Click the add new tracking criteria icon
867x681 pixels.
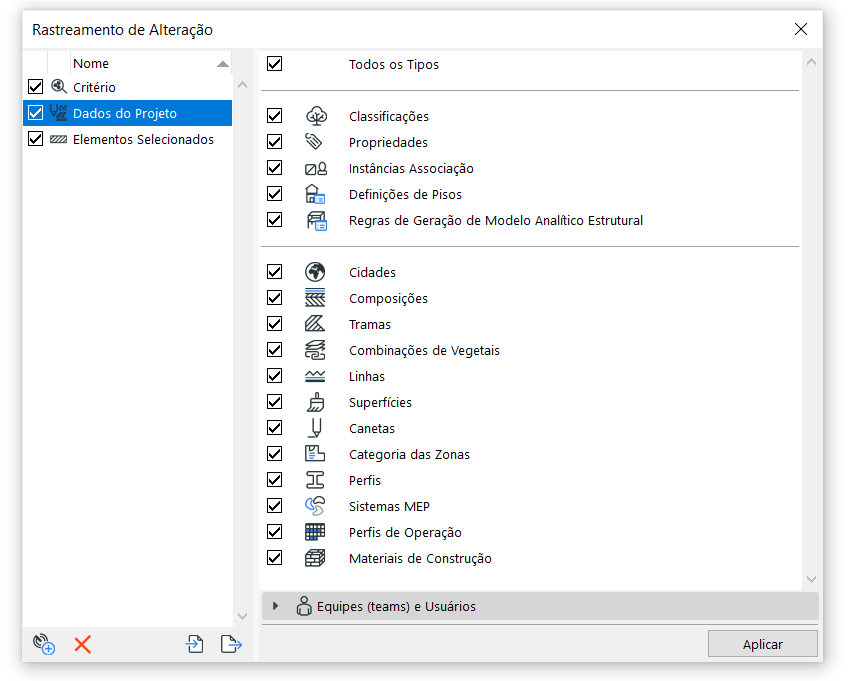pyautogui.click(x=43, y=644)
